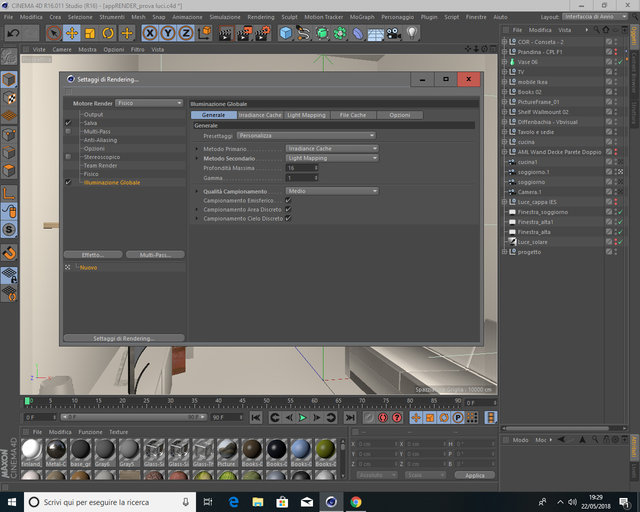Click the light bulb icon to add a light
The width and height of the screenshot is (640, 512).
[412, 33]
